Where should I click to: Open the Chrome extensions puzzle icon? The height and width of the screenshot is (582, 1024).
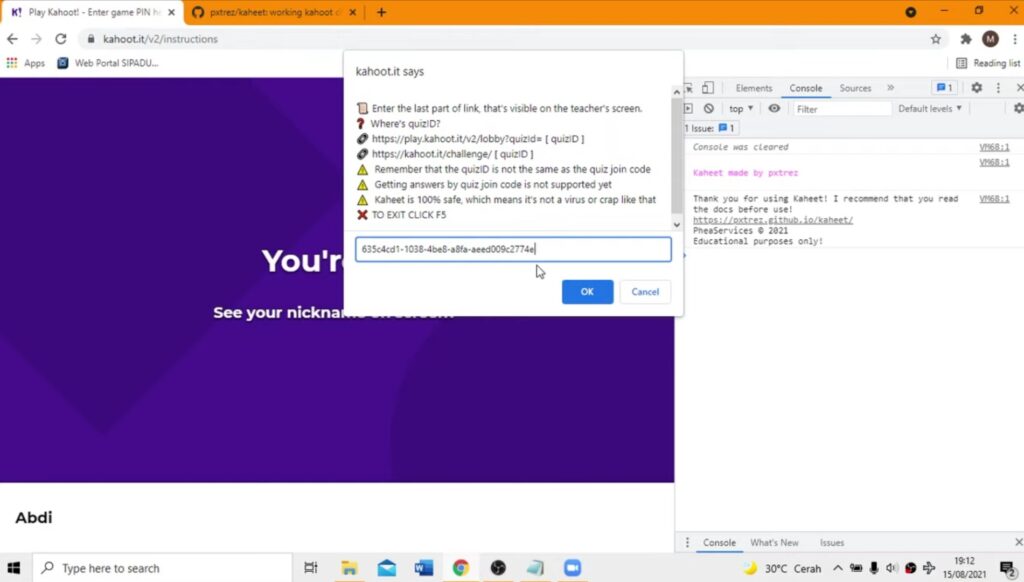click(966, 39)
